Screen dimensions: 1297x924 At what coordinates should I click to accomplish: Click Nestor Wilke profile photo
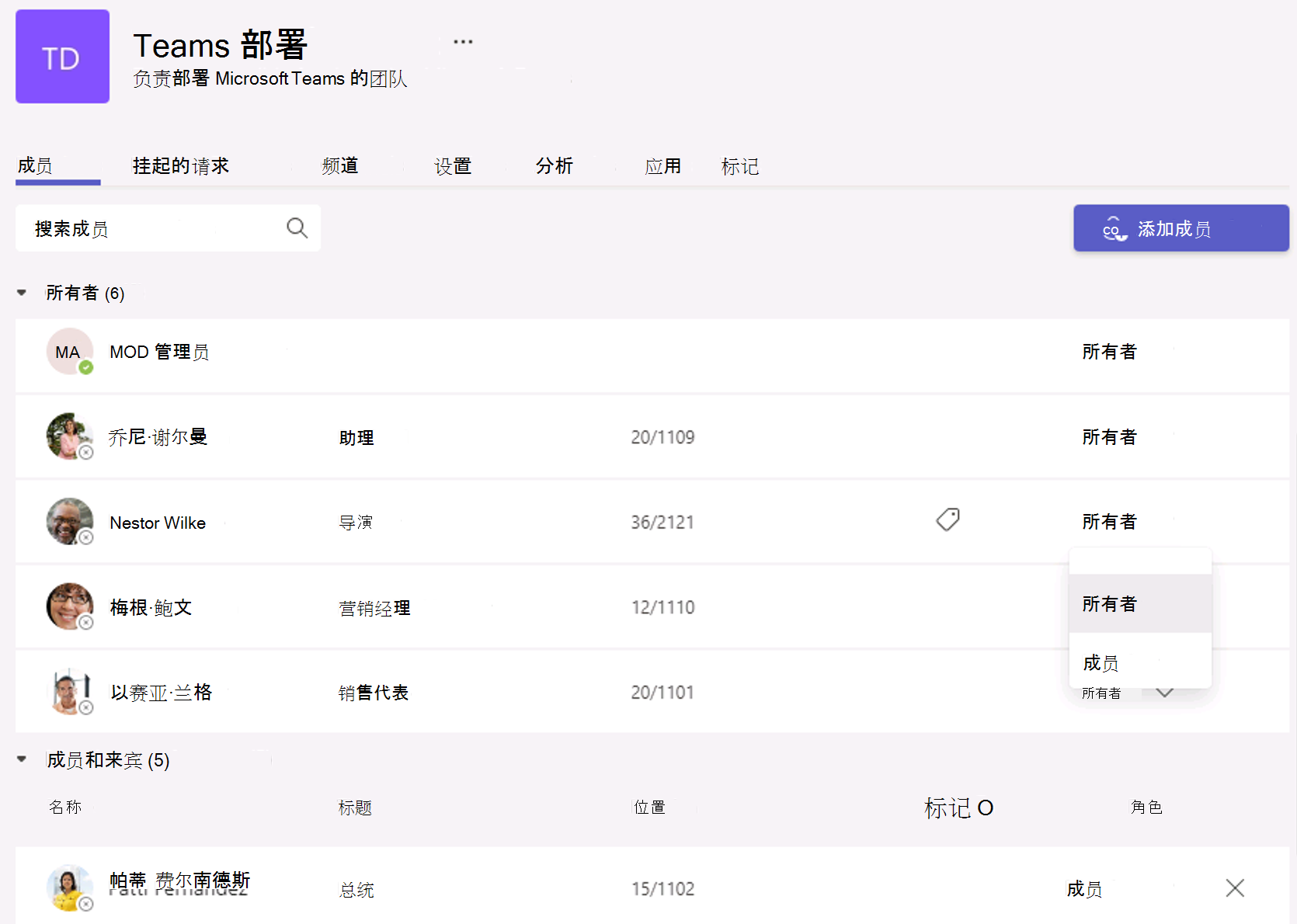point(70,522)
